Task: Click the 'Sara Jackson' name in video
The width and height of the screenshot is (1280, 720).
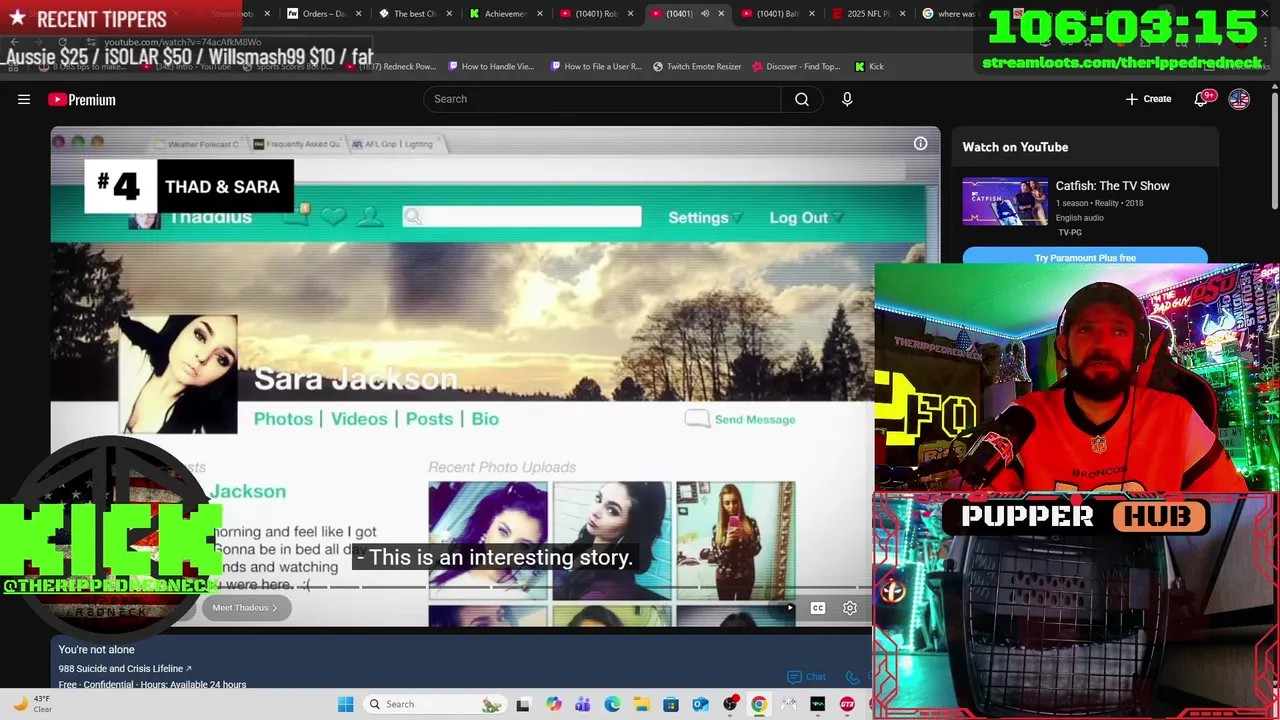Action: [356, 378]
